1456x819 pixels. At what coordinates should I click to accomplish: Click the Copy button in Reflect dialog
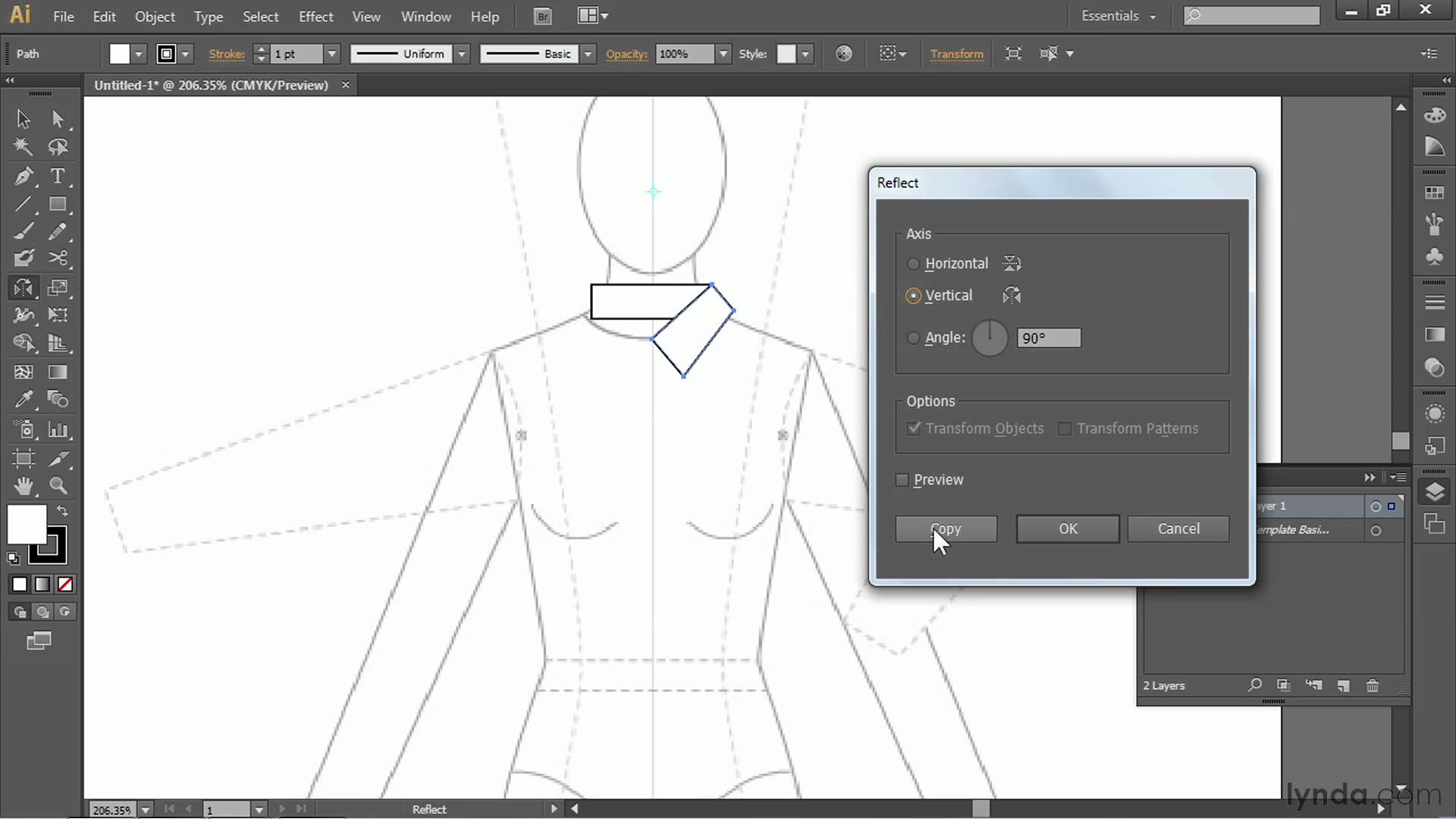point(945,529)
